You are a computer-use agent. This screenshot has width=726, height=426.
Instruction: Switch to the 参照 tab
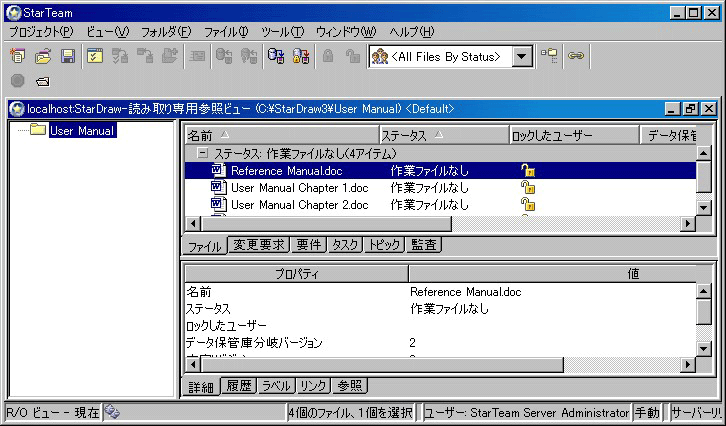click(350, 386)
